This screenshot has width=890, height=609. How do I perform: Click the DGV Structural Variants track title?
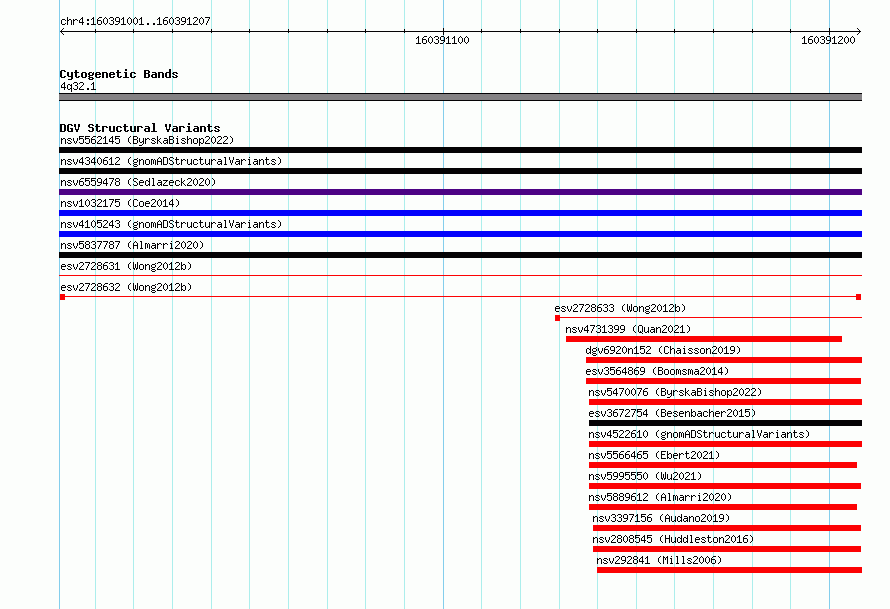coord(140,128)
